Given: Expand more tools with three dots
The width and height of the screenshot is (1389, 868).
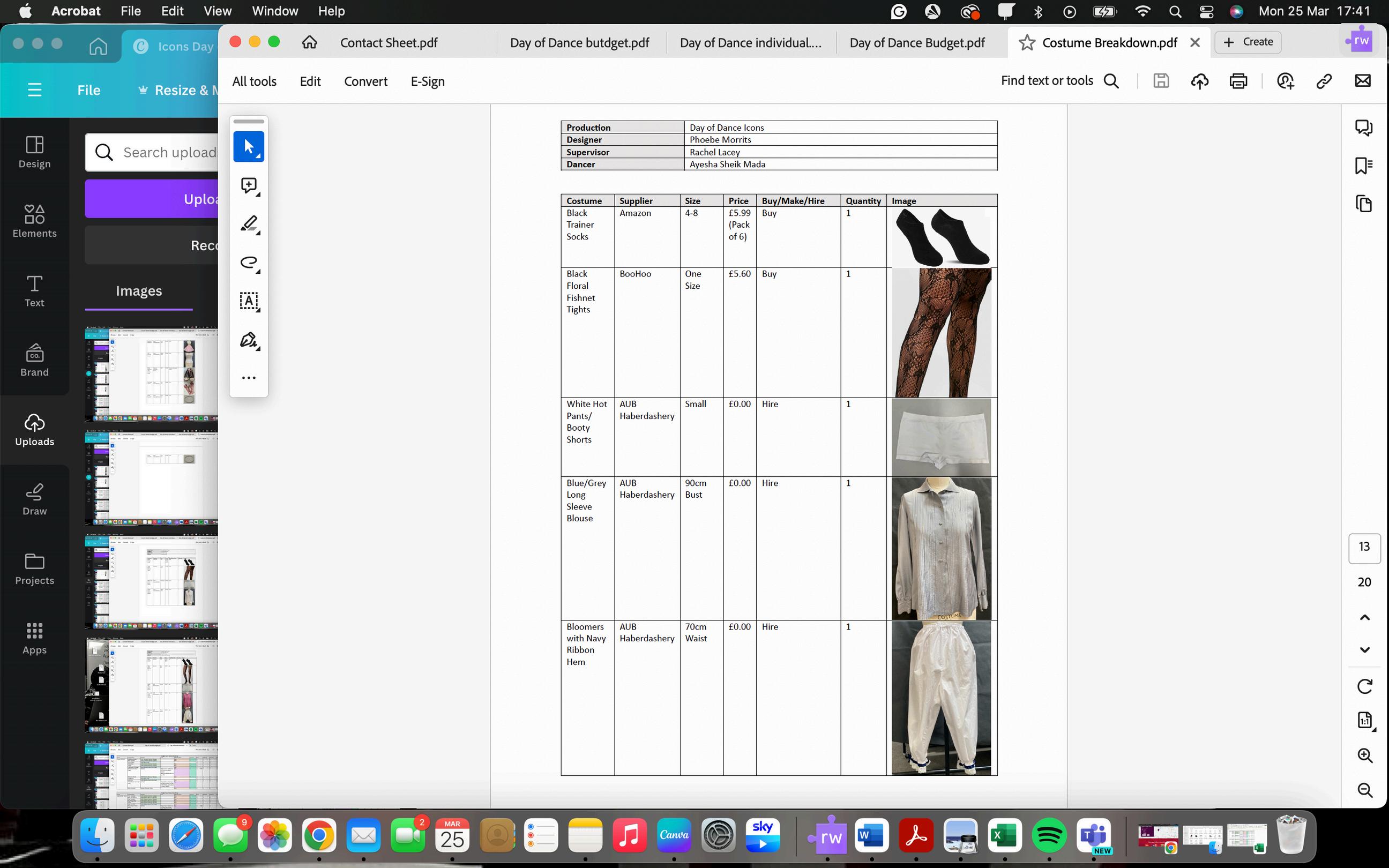Looking at the screenshot, I should (x=249, y=378).
